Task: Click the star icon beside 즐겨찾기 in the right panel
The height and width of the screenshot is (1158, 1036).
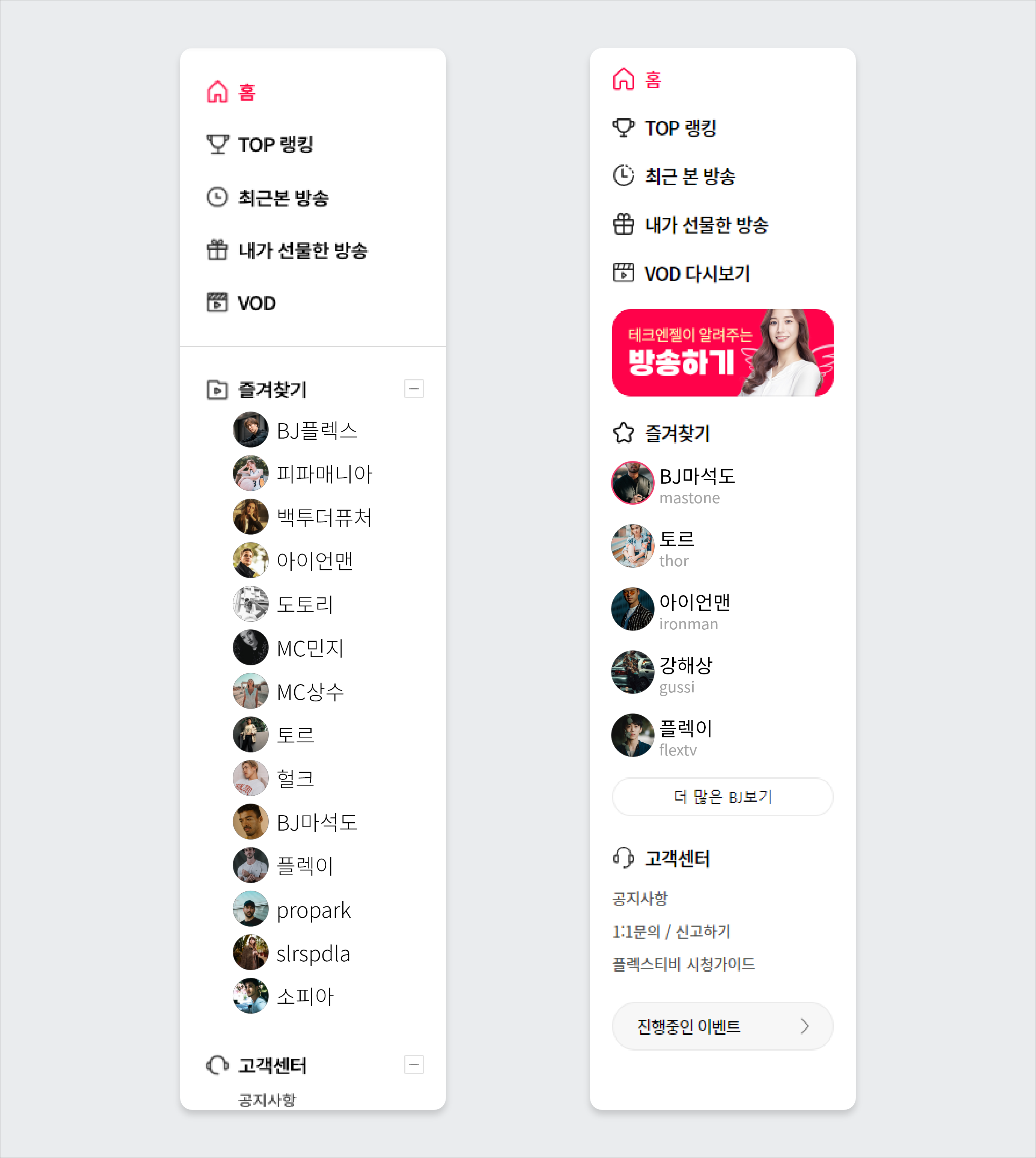Action: click(623, 433)
